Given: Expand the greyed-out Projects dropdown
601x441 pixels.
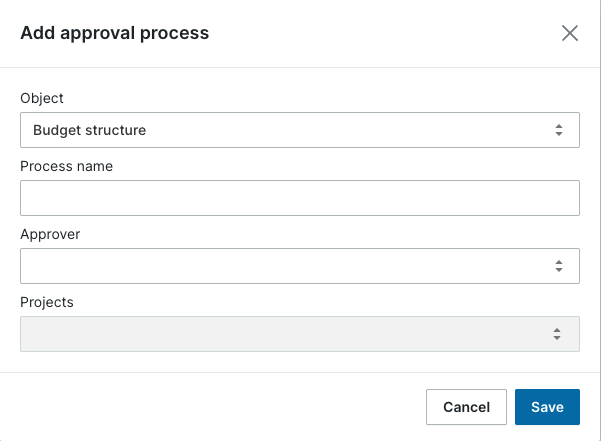Looking at the screenshot, I should [300, 334].
